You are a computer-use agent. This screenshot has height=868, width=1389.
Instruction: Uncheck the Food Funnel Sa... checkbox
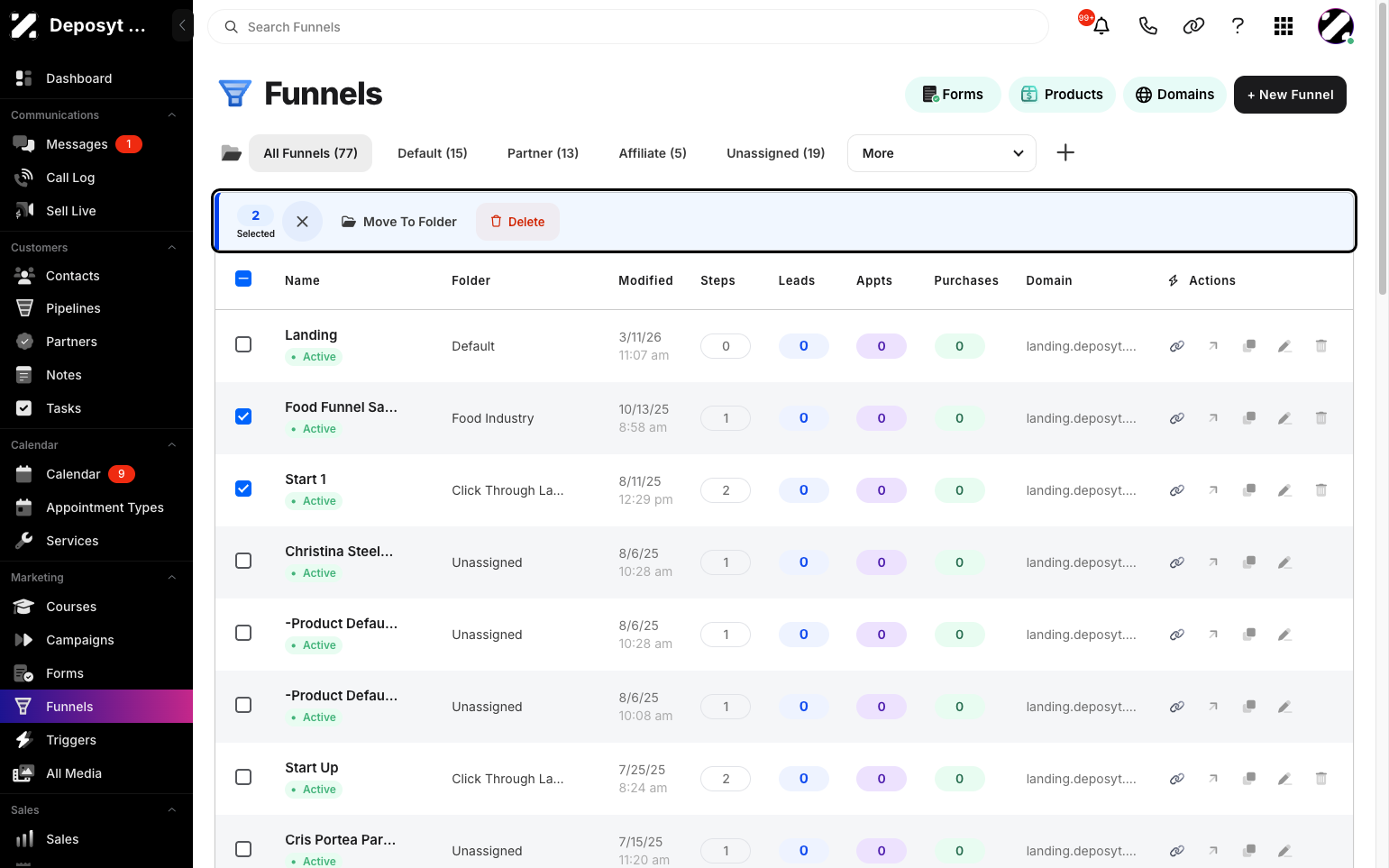pyautogui.click(x=243, y=416)
